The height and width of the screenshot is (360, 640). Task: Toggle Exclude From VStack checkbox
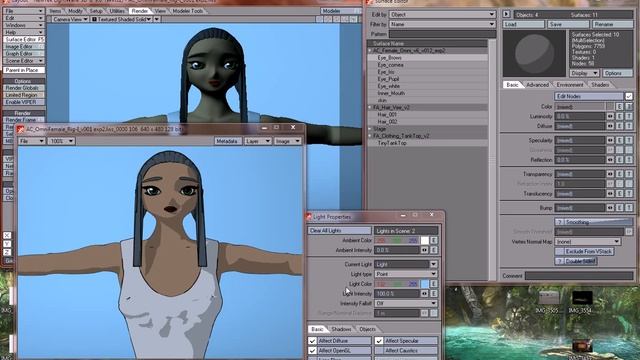point(559,251)
